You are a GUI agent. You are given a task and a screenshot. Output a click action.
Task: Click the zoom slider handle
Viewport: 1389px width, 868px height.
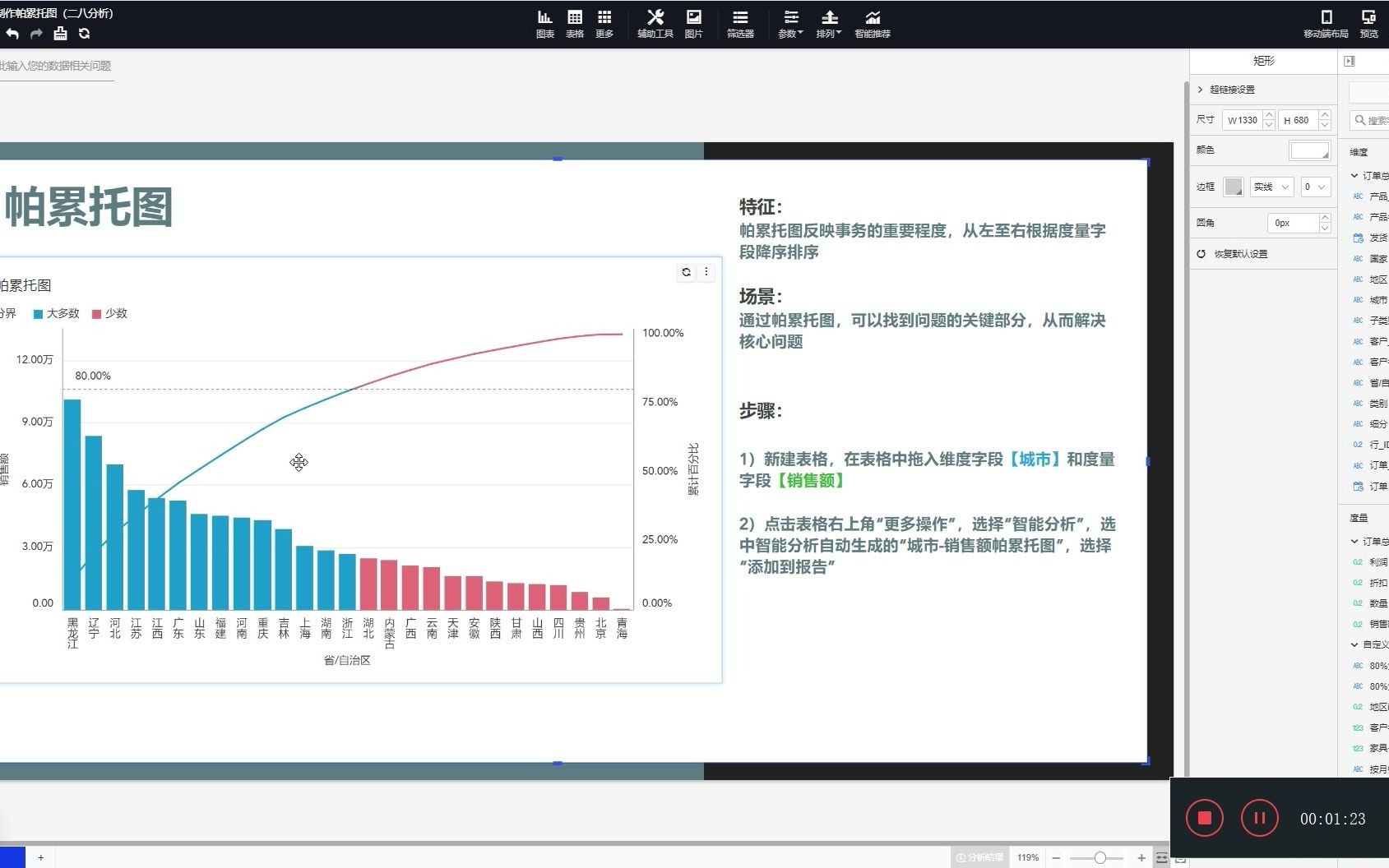click(x=1100, y=857)
